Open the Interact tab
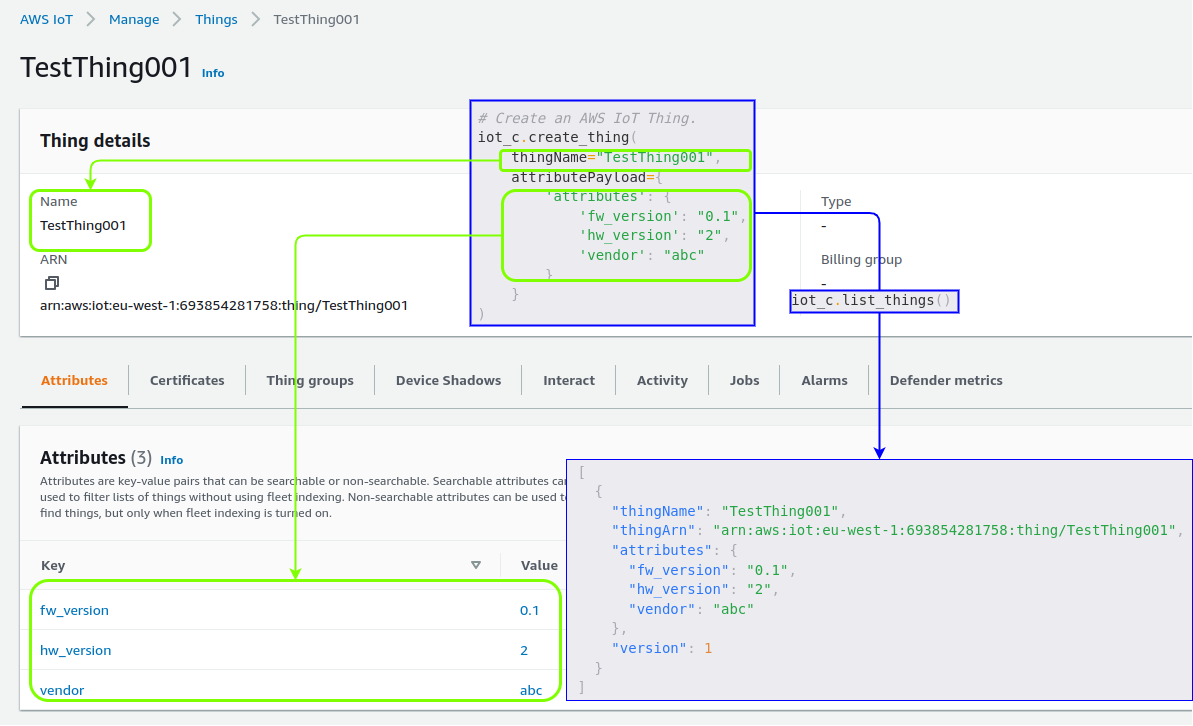This screenshot has width=1193, height=726. click(x=569, y=381)
